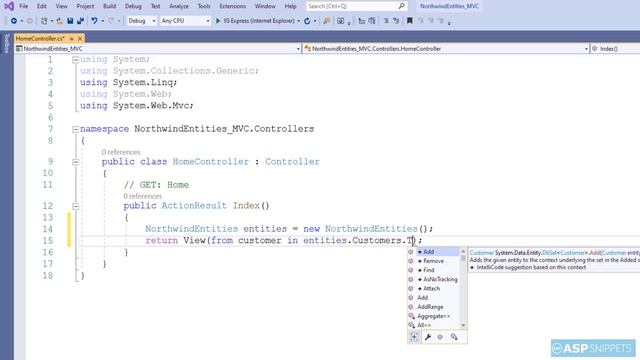Image resolution: width=640 pixels, height=360 pixels.
Task: Click IntelliSense list scrollbar down arrow
Action: point(463,325)
